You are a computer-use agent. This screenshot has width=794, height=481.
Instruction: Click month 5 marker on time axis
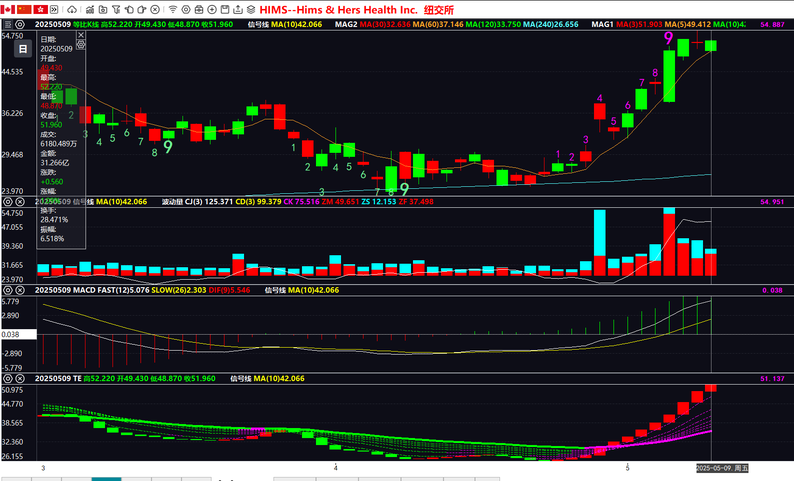point(627,468)
